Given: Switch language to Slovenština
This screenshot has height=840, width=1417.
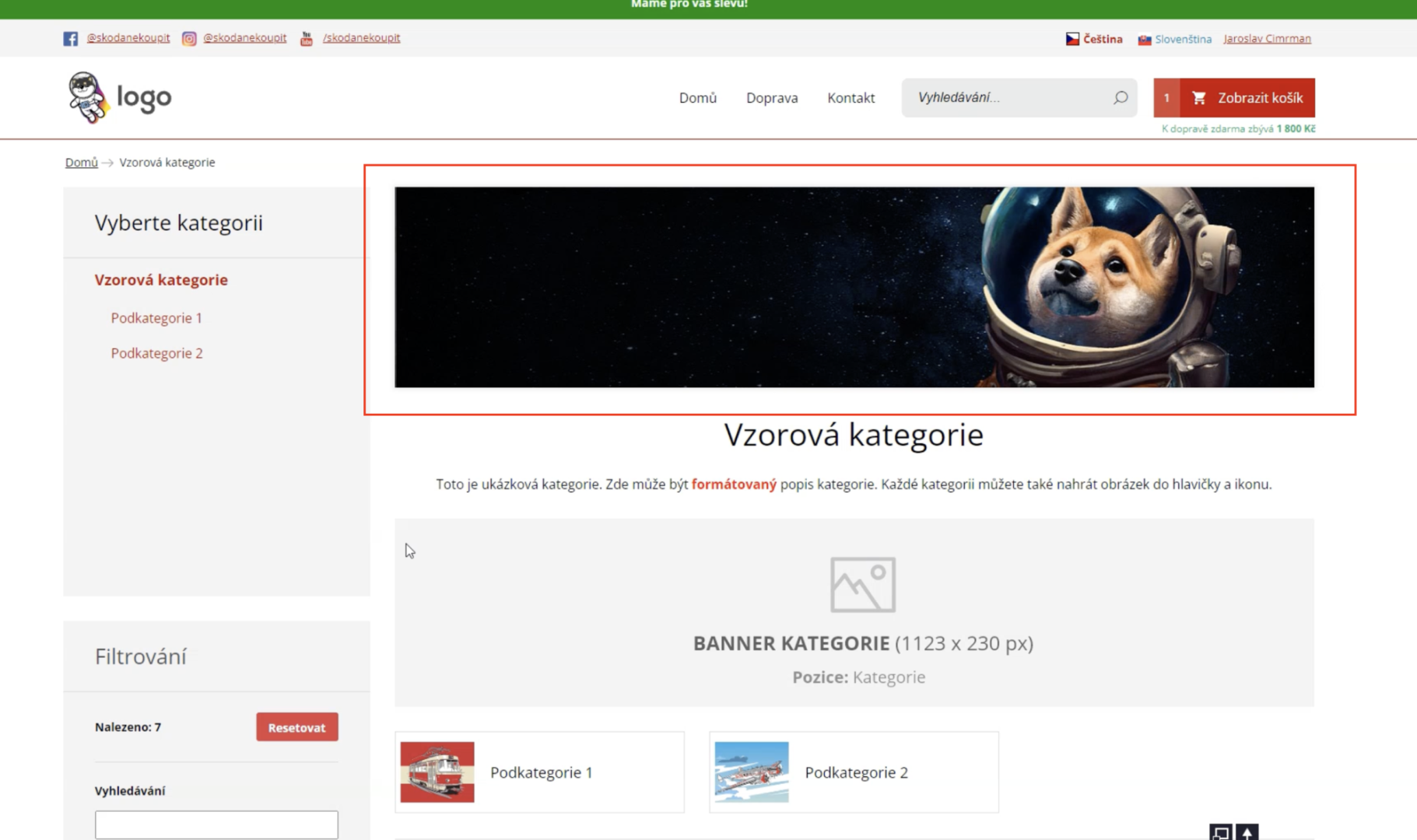Looking at the screenshot, I should click(x=1183, y=39).
